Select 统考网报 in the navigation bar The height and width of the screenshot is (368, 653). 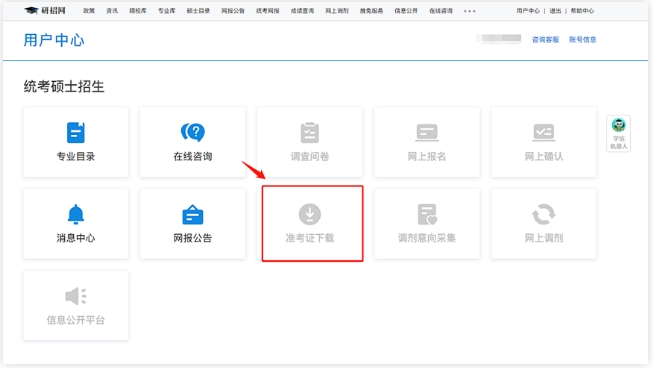point(267,11)
